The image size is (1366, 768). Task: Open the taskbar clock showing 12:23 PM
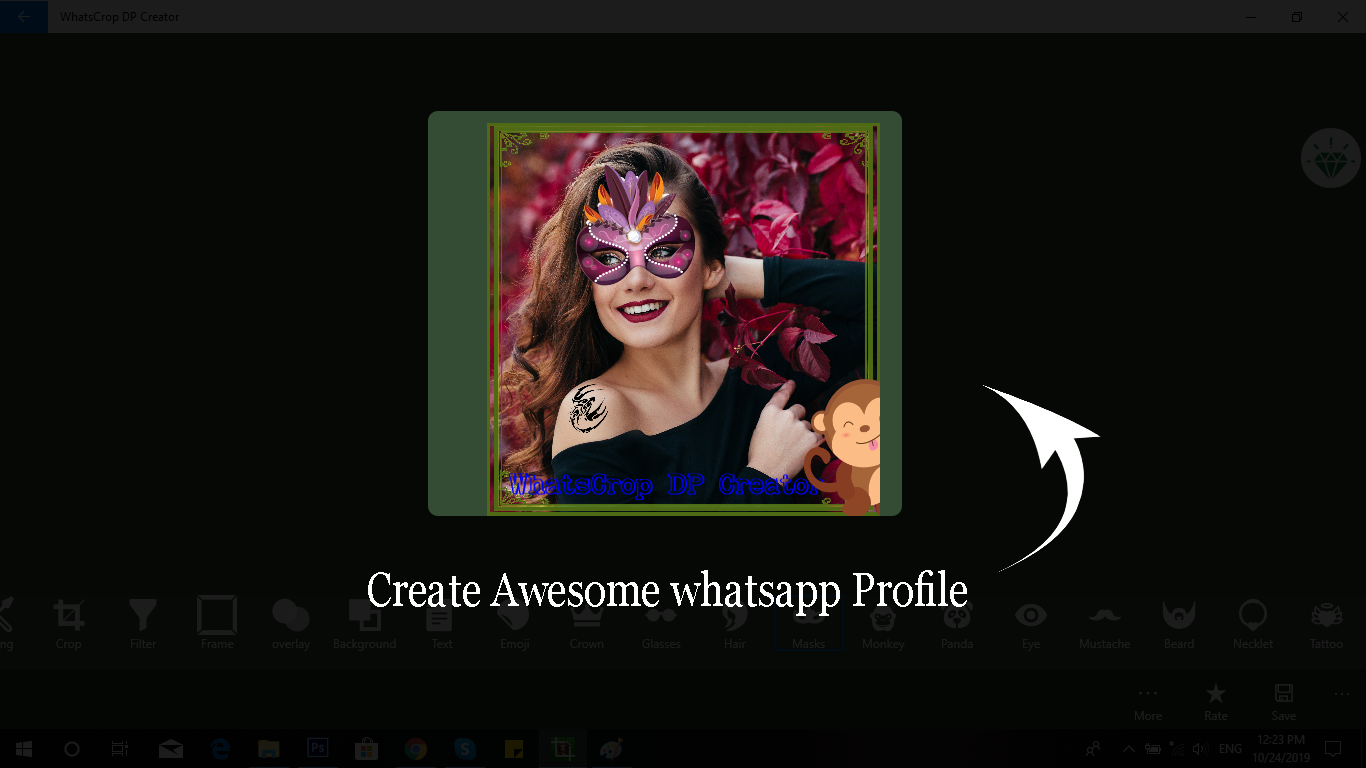[1280, 748]
